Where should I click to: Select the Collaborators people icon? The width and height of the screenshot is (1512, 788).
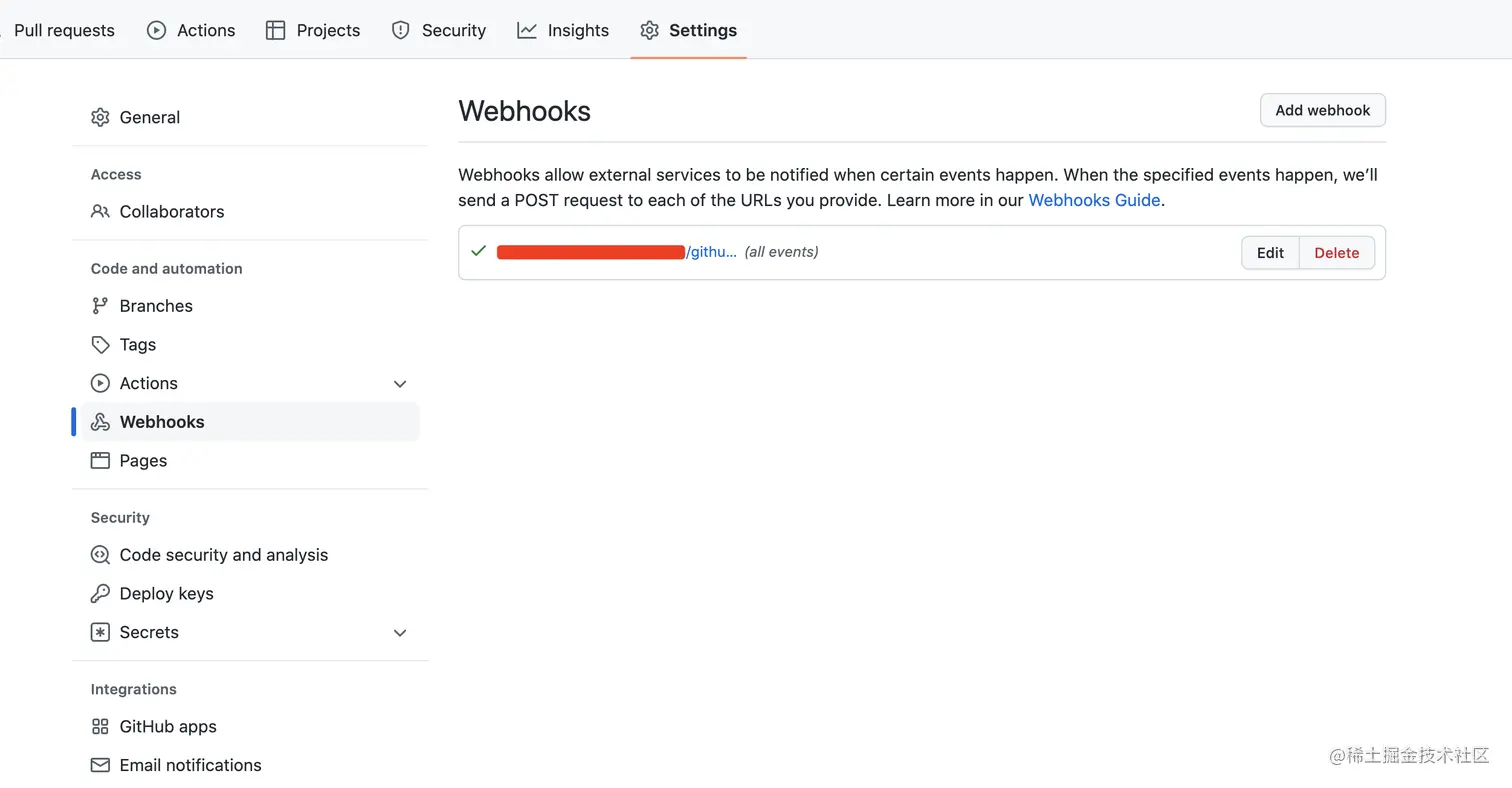[100, 211]
